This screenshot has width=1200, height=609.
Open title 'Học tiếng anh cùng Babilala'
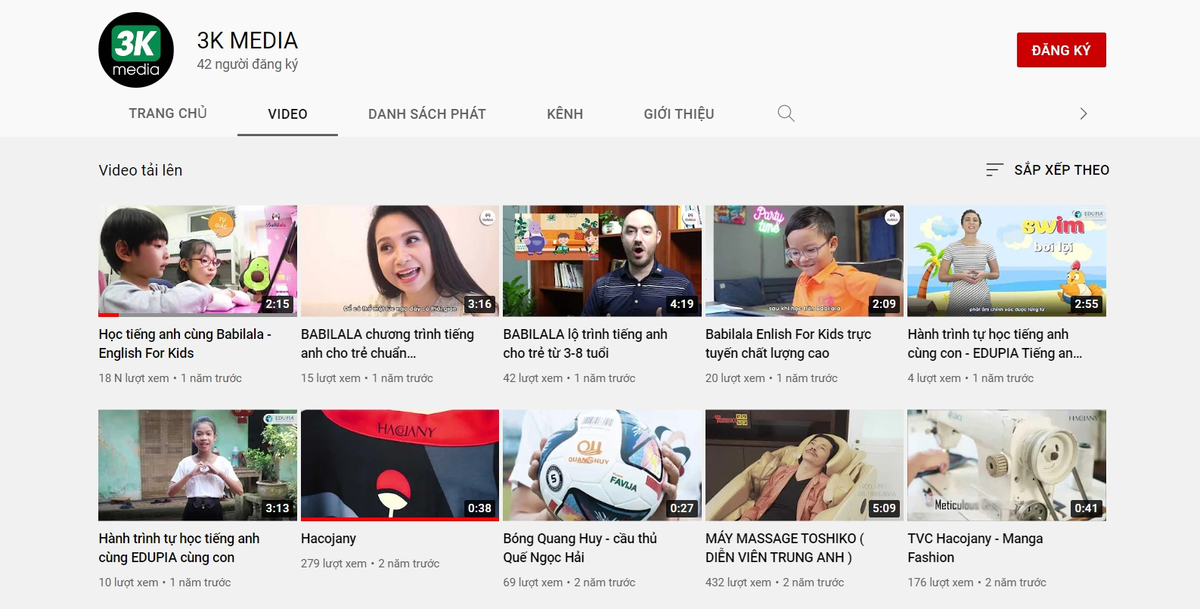coord(185,344)
